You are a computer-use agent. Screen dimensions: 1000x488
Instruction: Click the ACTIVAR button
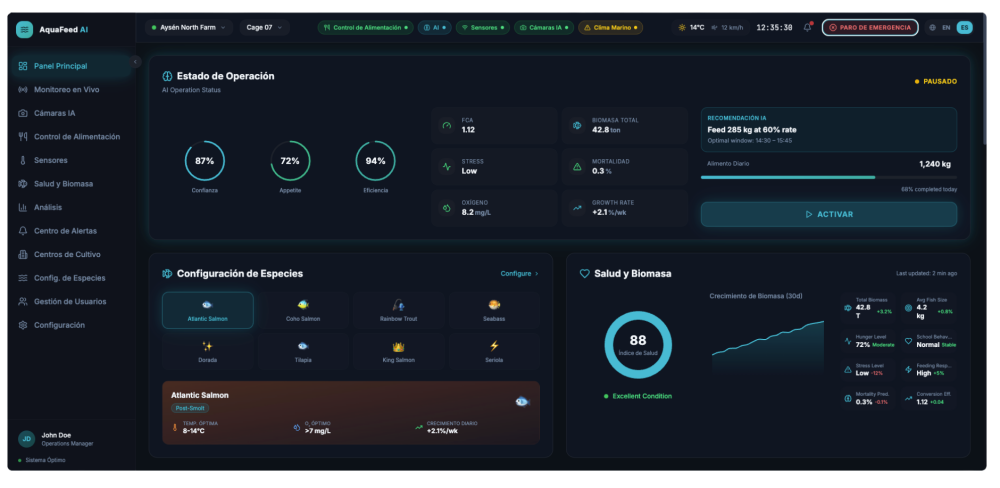[828, 214]
